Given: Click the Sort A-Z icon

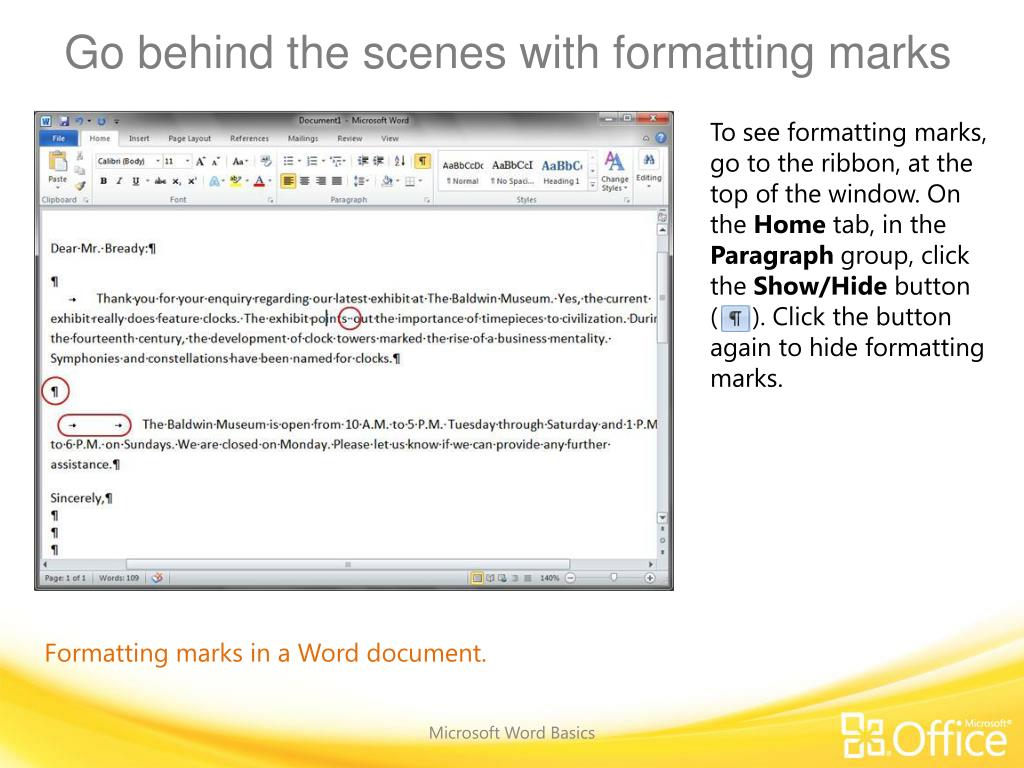Looking at the screenshot, I should (x=400, y=161).
